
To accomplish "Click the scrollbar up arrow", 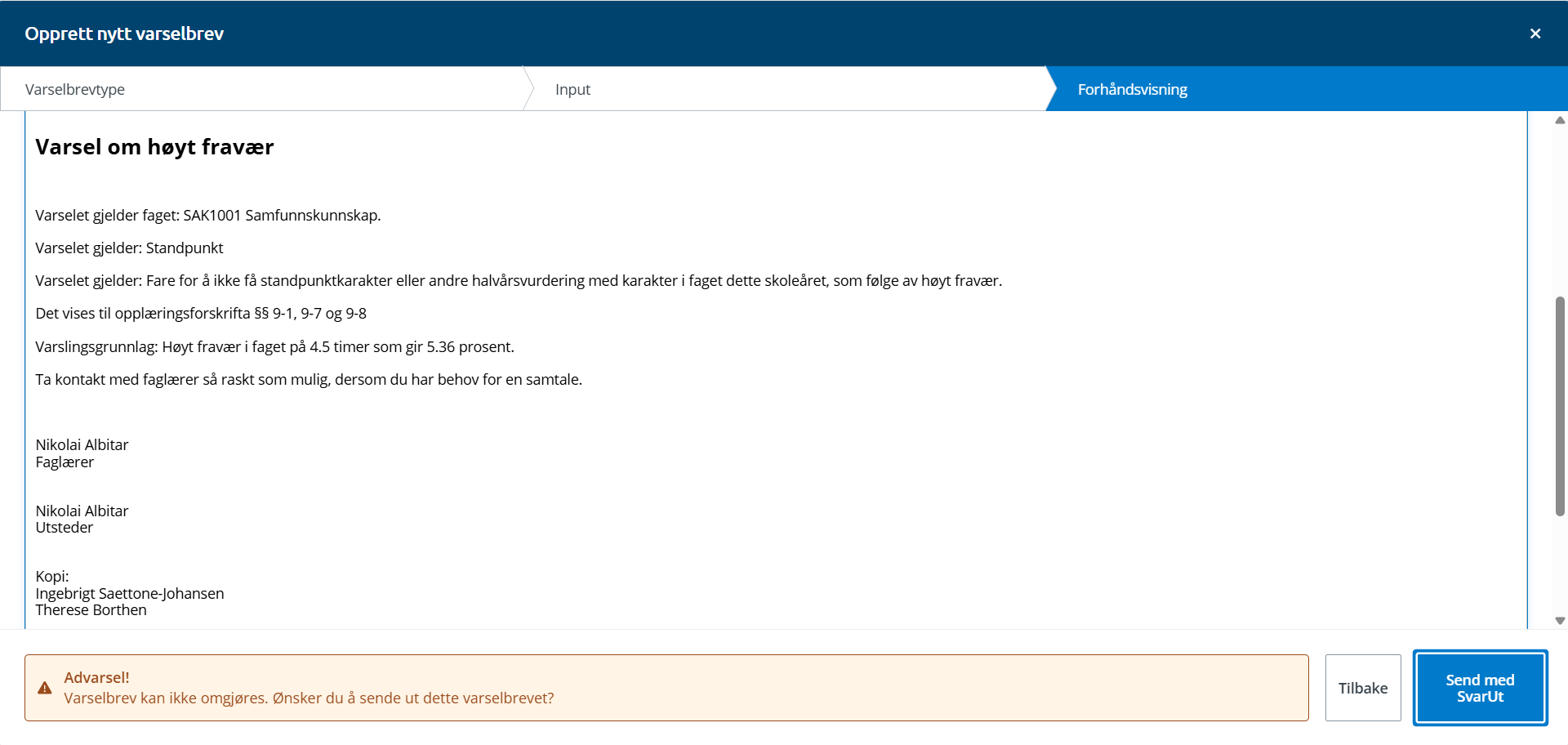I will pos(1560,120).
